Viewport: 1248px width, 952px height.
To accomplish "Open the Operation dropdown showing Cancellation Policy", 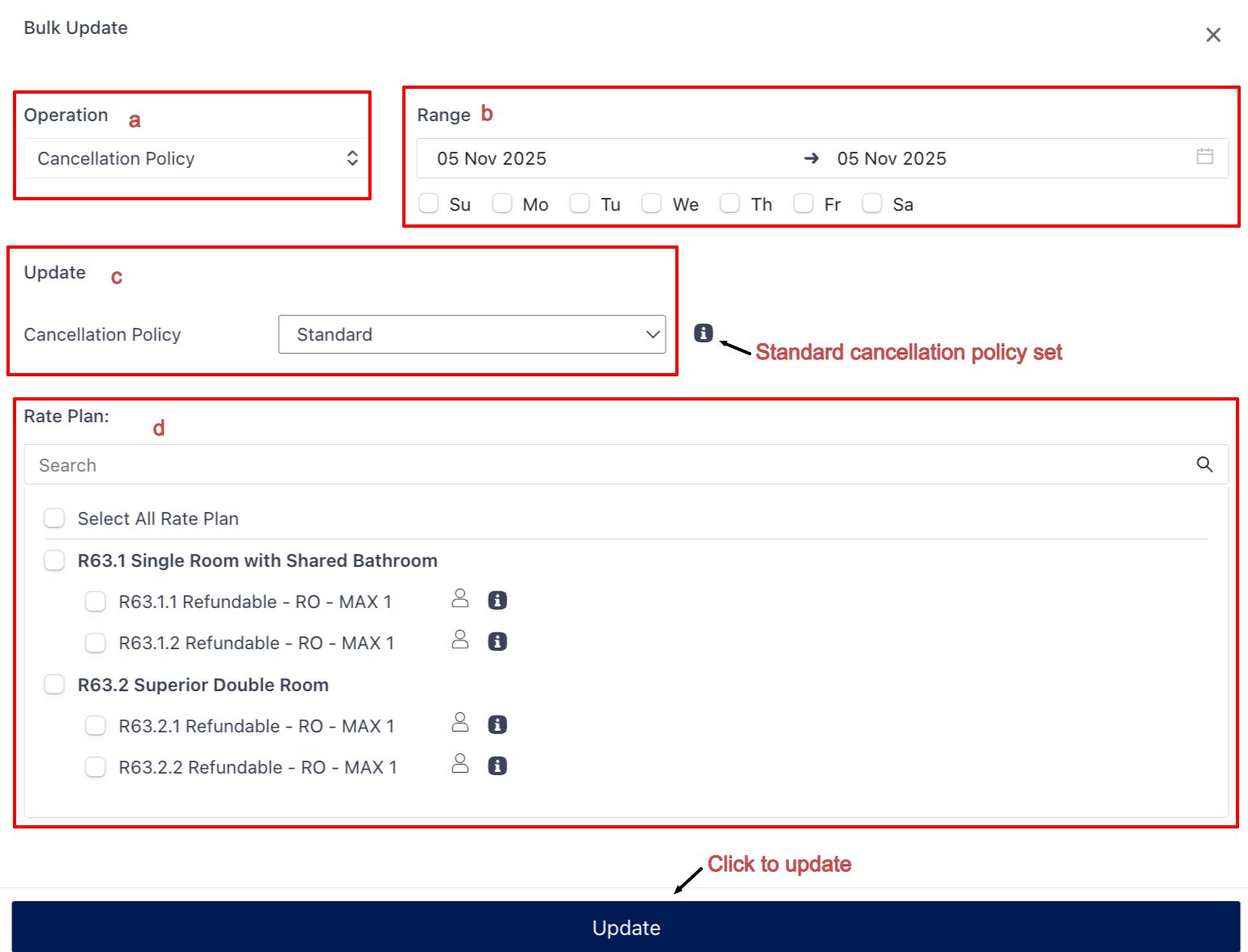I will 192,158.
